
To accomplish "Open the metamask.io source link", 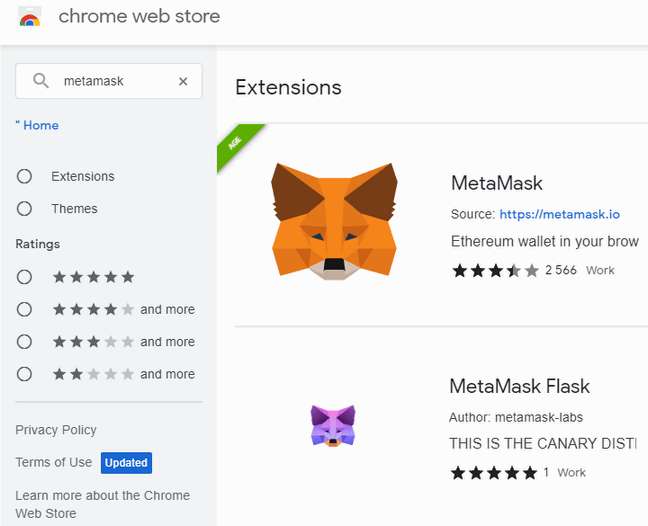I will pos(559,214).
